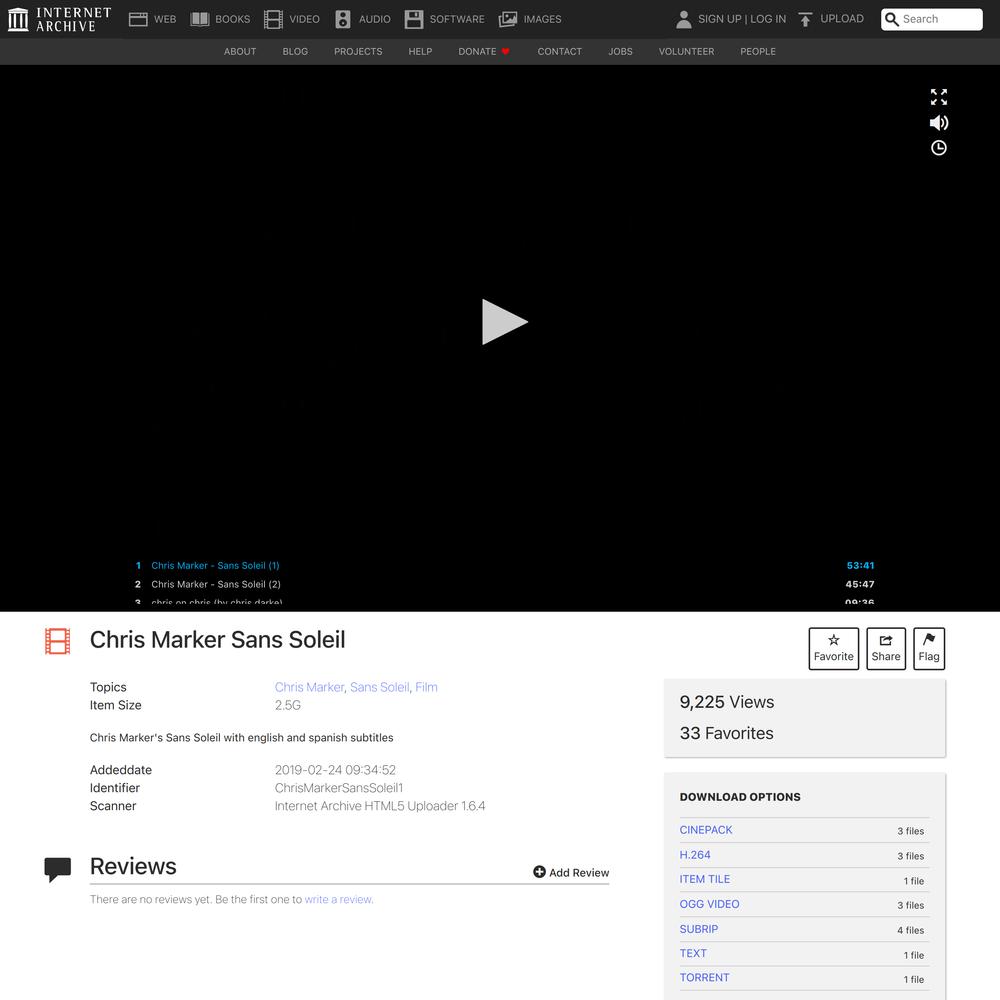Open the Sans Soleil topic link
The height and width of the screenshot is (1000, 1000).
(379, 687)
